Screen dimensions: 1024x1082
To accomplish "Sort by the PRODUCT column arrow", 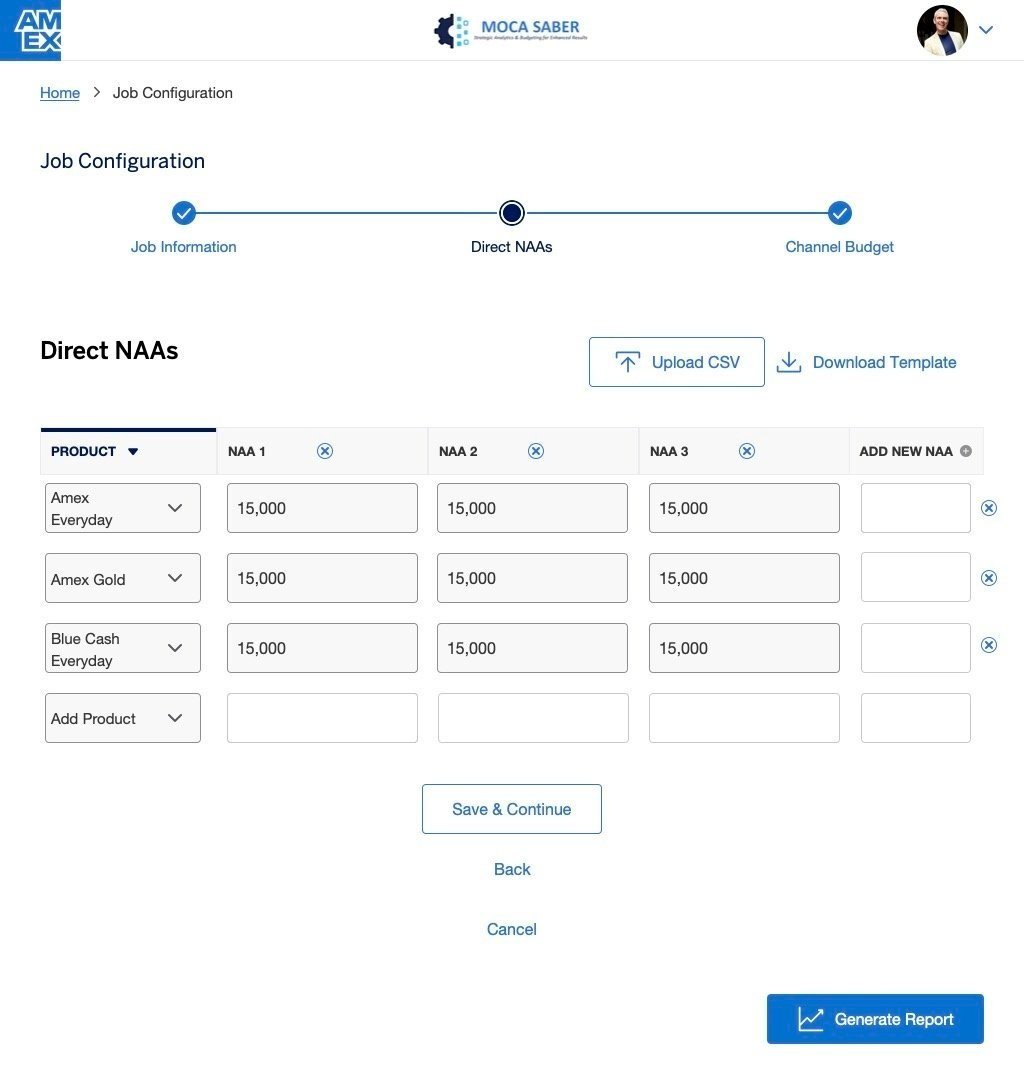I will 133,451.
